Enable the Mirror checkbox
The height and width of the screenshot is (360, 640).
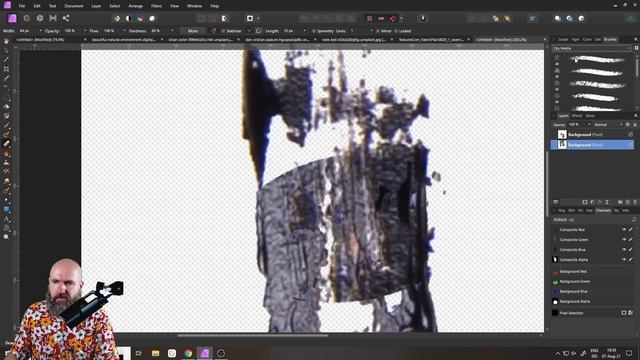(x=378, y=31)
